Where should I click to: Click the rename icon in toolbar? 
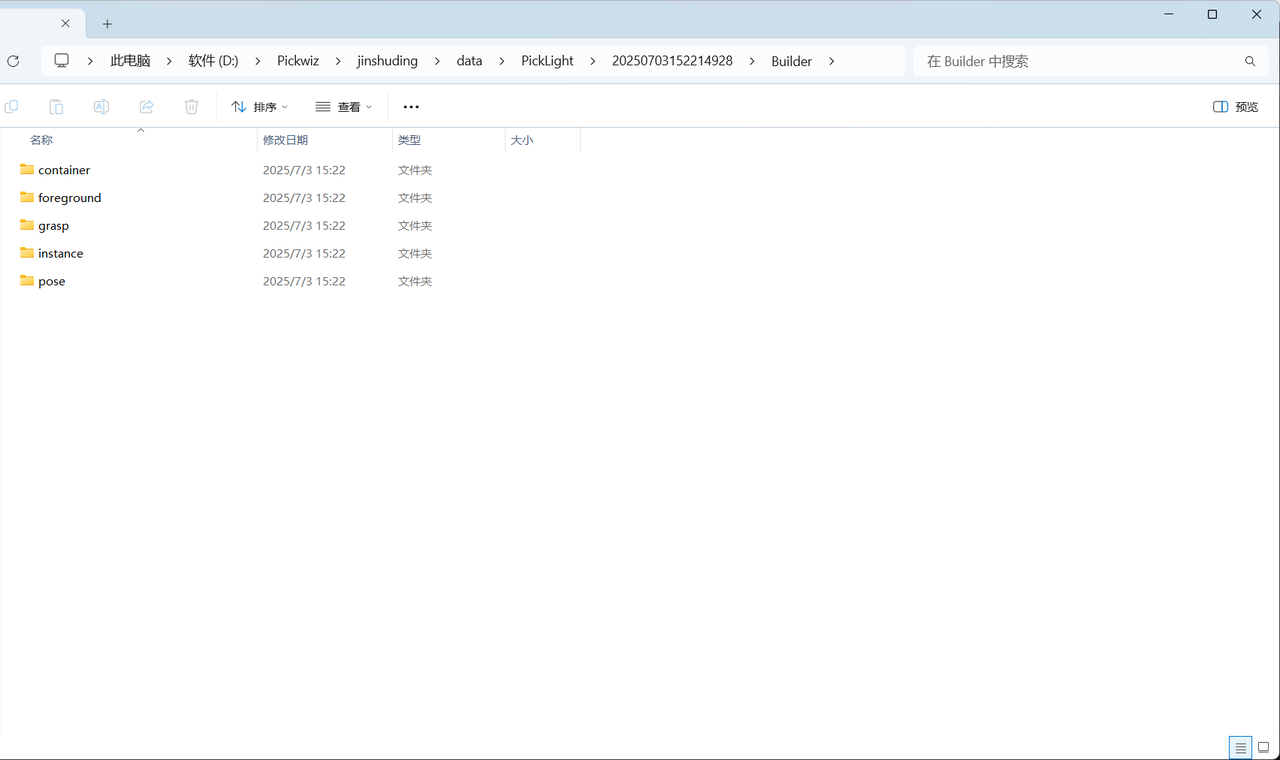[x=101, y=107]
